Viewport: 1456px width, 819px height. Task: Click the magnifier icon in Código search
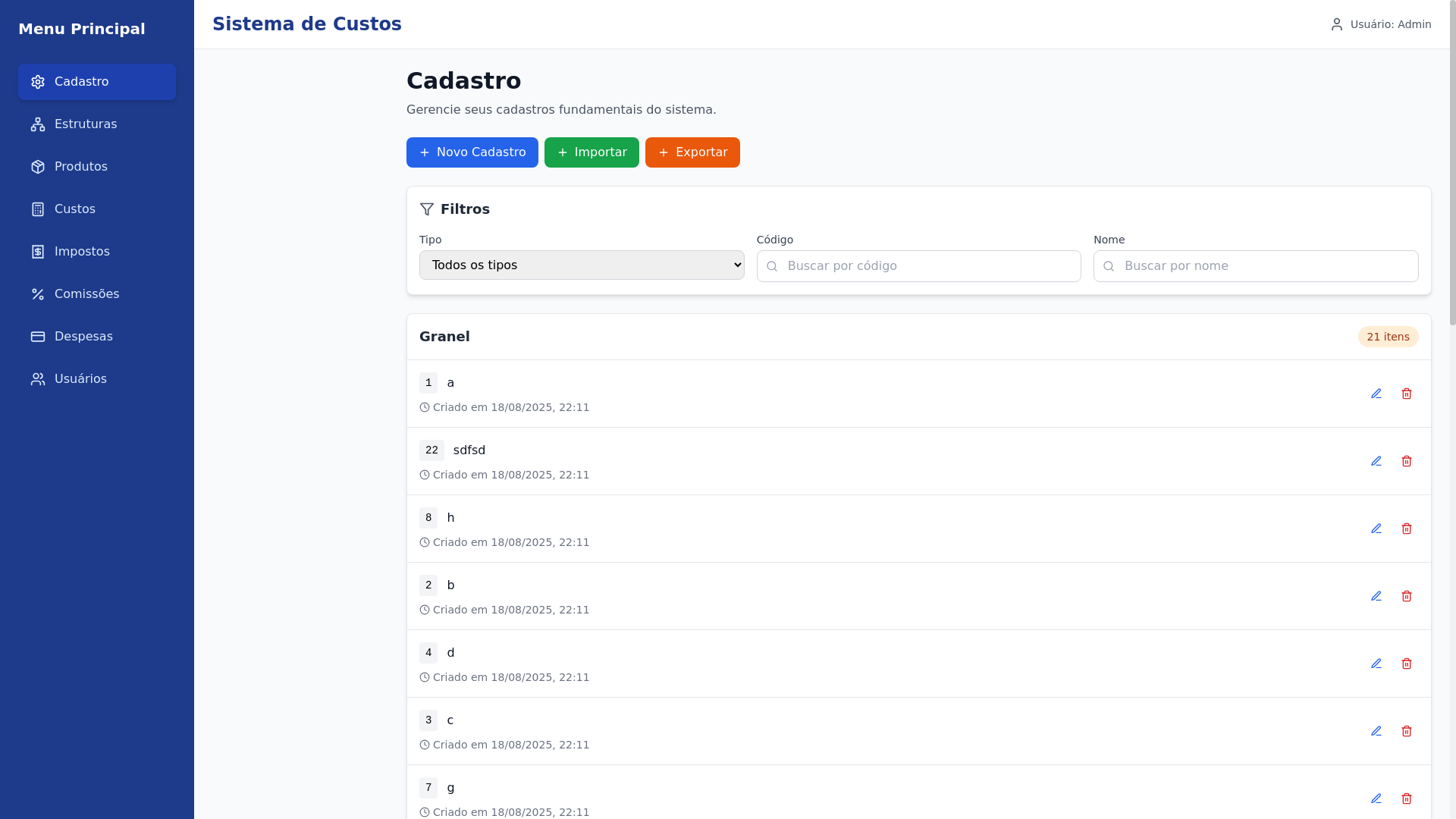tap(772, 266)
